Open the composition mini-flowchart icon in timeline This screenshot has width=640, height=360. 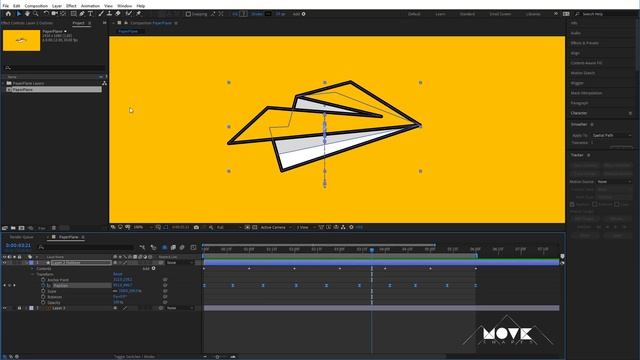[x=142, y=247]
